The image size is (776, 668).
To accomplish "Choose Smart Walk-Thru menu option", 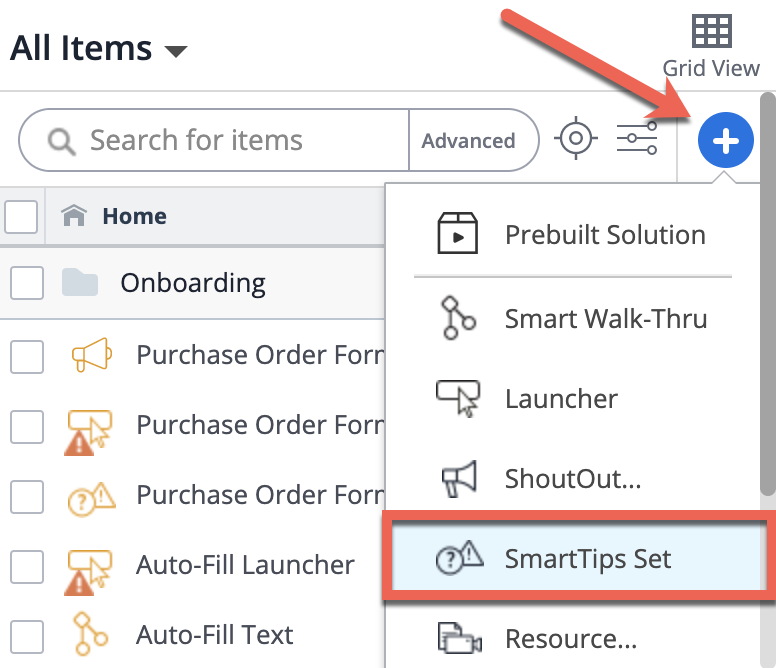I will pyautogui.click(x=605, y=319).
